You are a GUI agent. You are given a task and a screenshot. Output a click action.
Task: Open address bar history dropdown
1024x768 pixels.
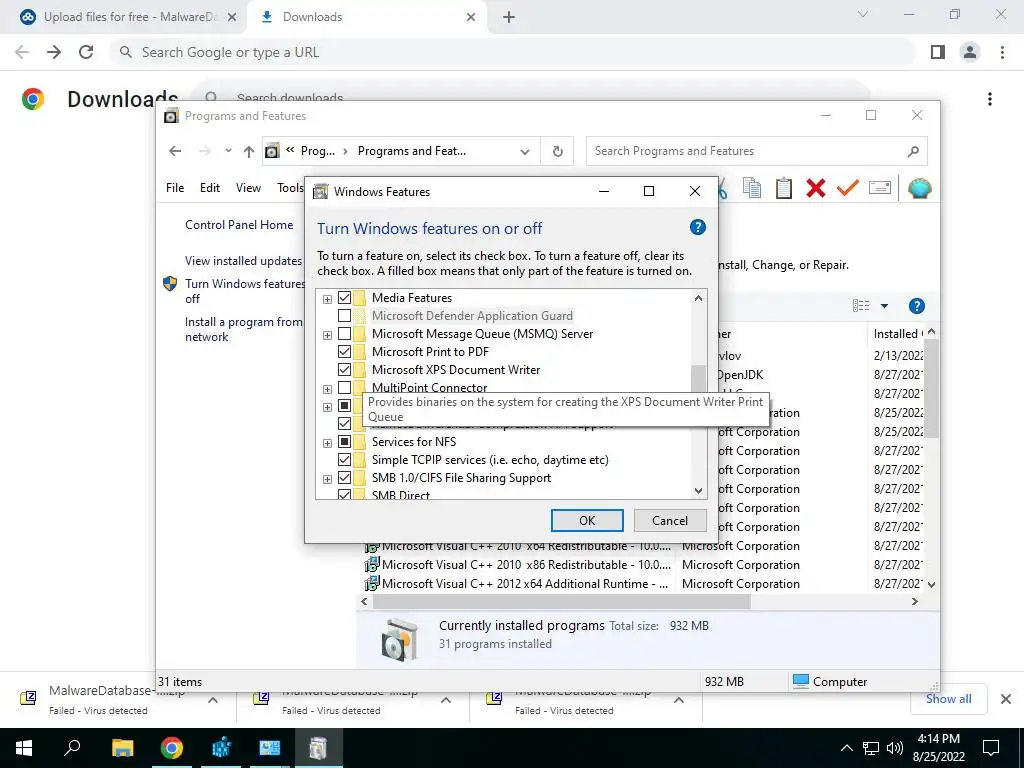[524, 152]
